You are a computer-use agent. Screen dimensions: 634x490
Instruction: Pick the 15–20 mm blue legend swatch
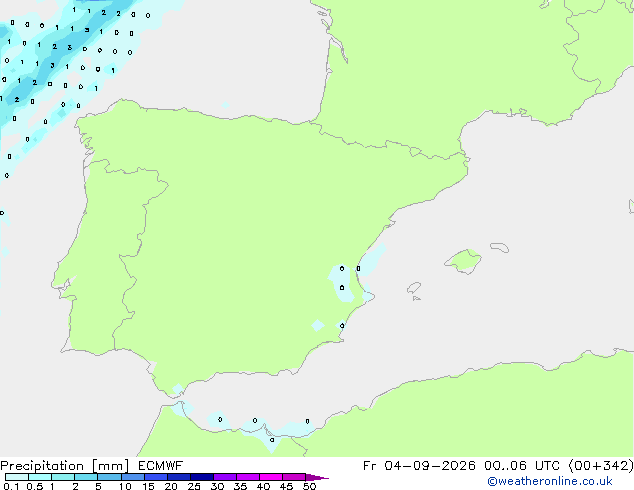[x=156, y=477]
